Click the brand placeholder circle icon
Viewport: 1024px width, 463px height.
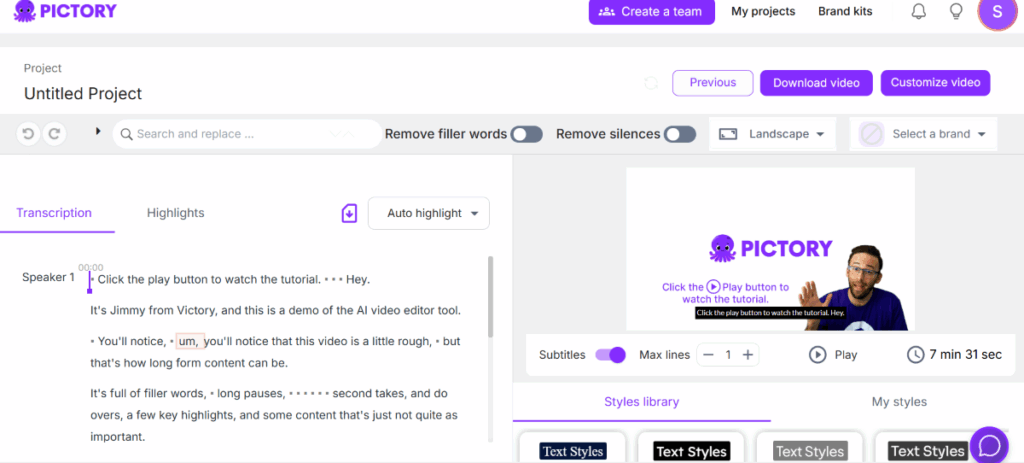tap(871, 134)
